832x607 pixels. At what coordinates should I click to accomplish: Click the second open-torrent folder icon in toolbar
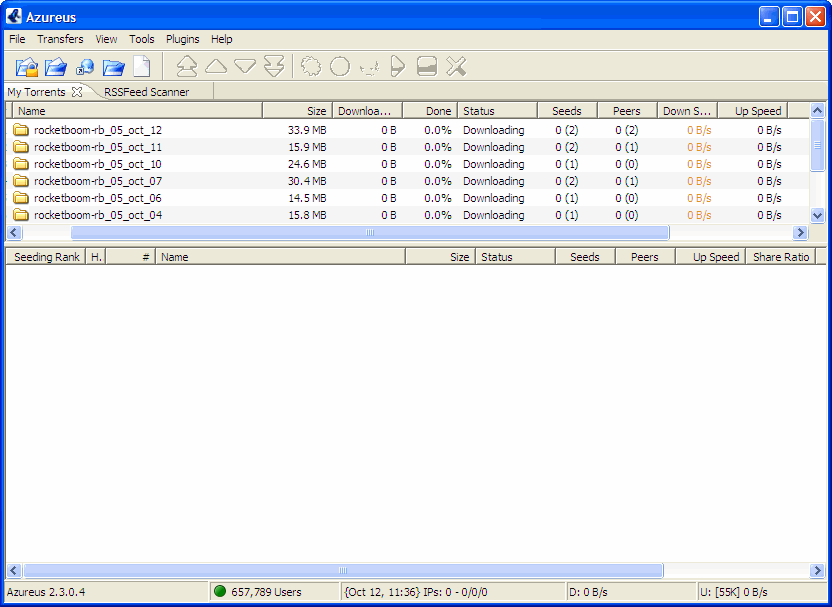[55, 67]
